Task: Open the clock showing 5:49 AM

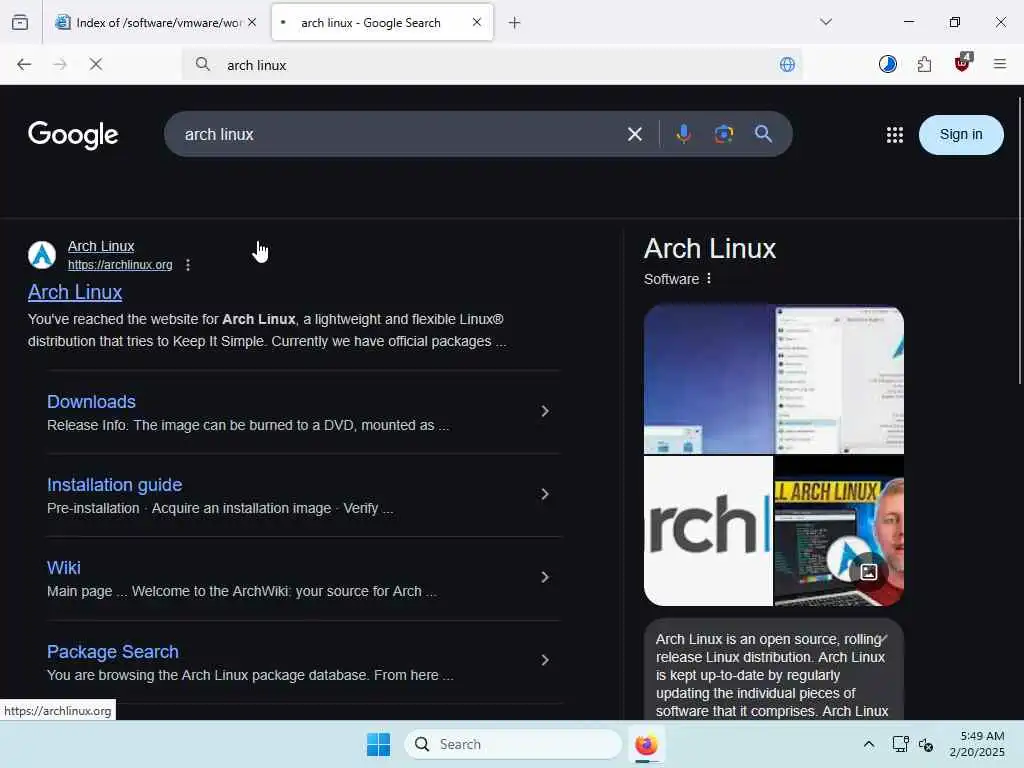Action: (x=977, y=744)
